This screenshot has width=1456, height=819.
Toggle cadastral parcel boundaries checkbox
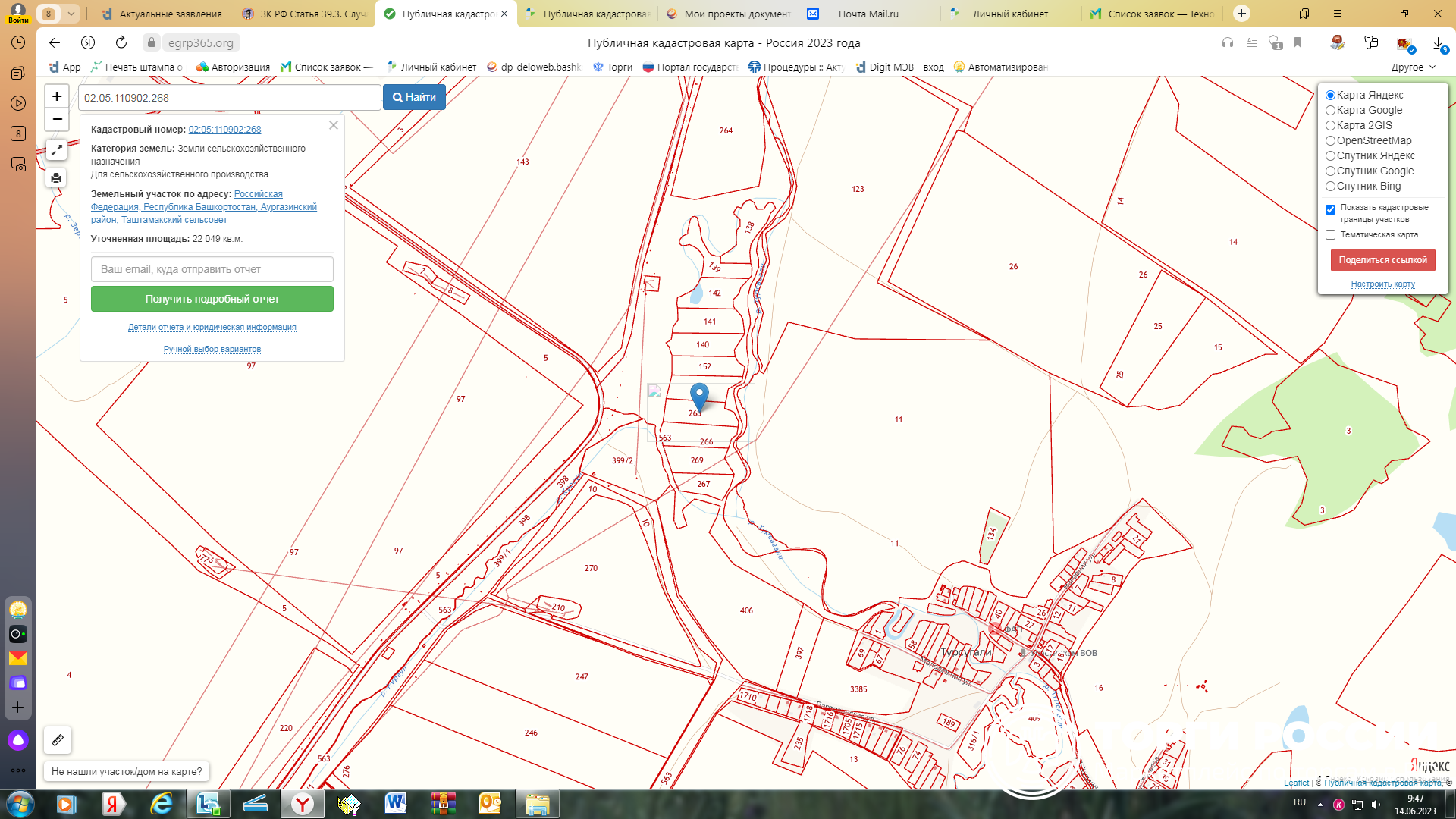(x=1330, y=210)
